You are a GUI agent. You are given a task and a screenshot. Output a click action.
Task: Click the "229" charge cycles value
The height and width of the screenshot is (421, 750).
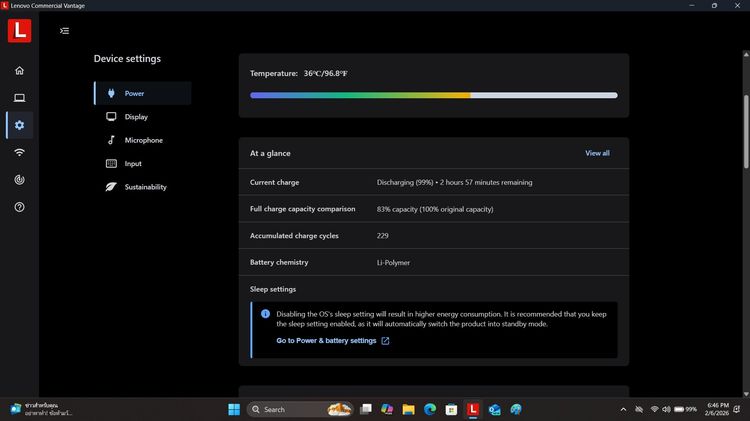(382, 236)
